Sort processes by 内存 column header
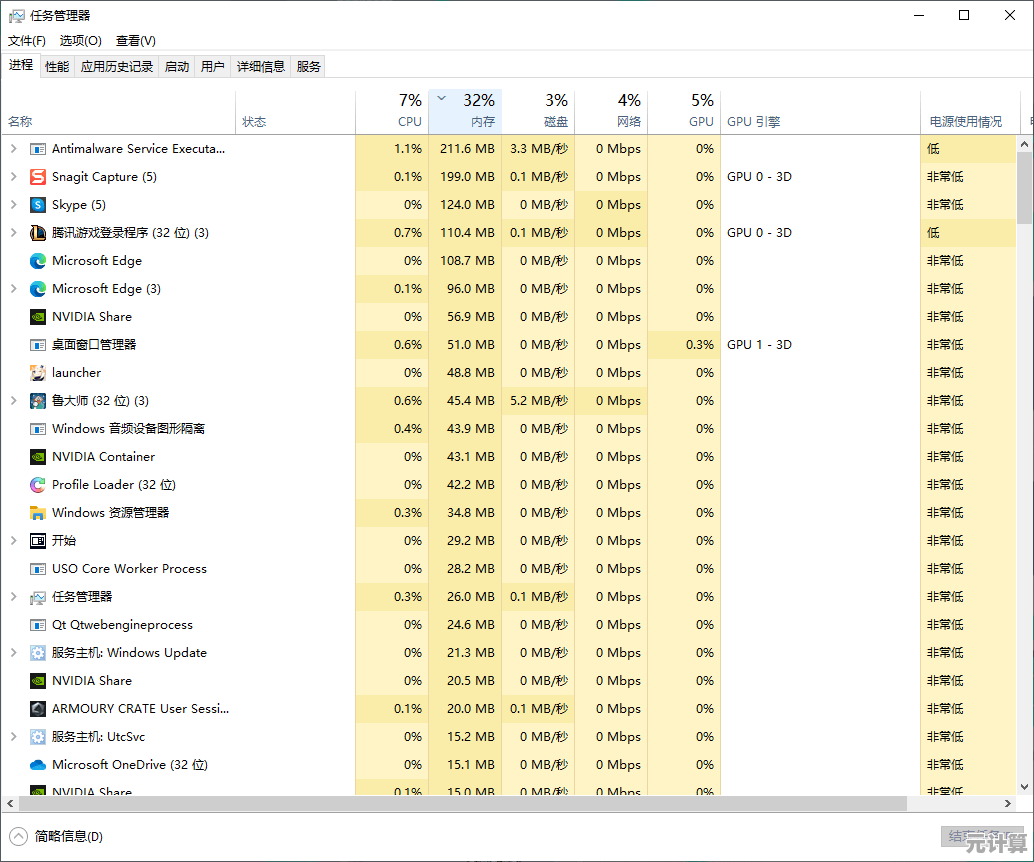 point(465,111)
